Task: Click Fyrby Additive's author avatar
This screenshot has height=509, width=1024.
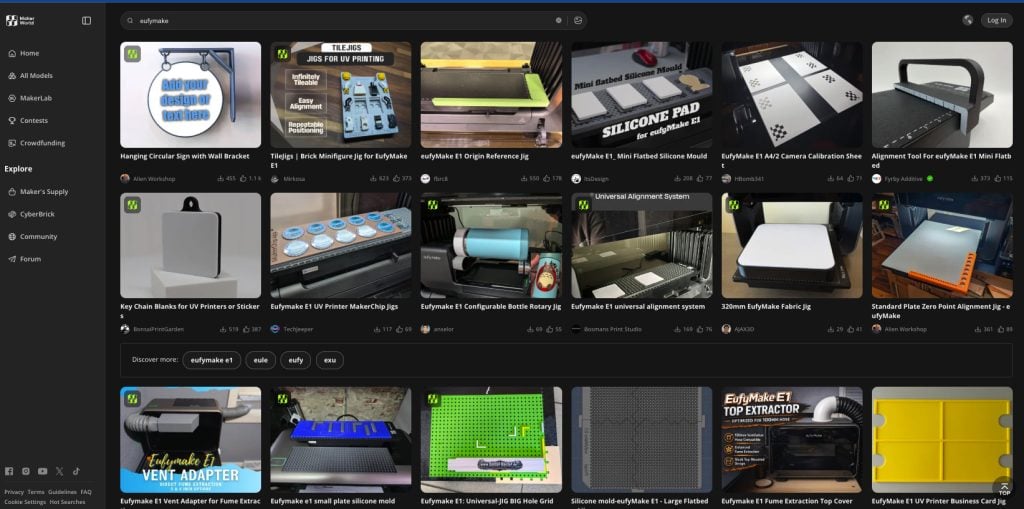Action: pyautogui.click(x=876, y=178)
